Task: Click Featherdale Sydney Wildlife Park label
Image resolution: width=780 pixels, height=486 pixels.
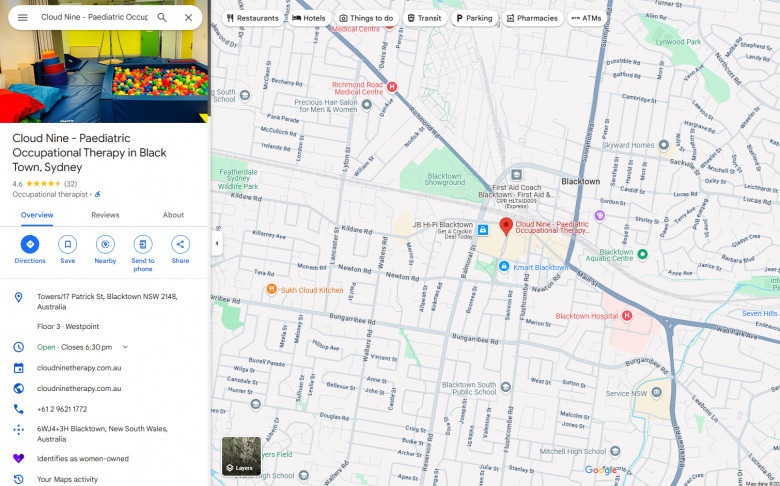Action: tap(238, 179)
